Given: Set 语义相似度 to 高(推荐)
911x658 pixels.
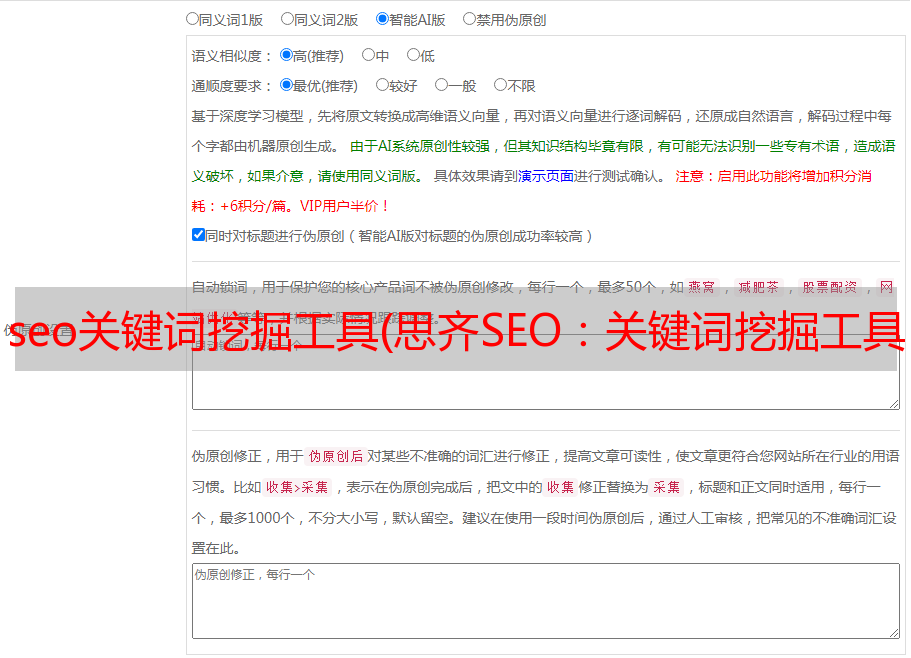Looking at the screenshot, I should pos(287,55).
